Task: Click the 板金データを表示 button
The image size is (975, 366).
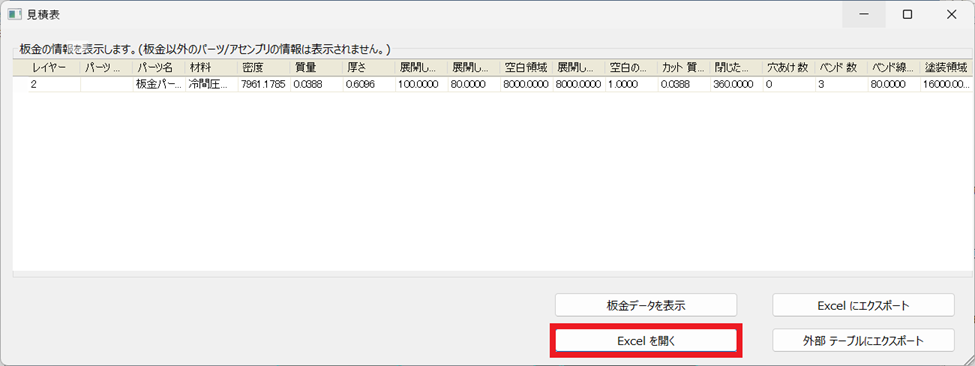Action: coord(646,305)
